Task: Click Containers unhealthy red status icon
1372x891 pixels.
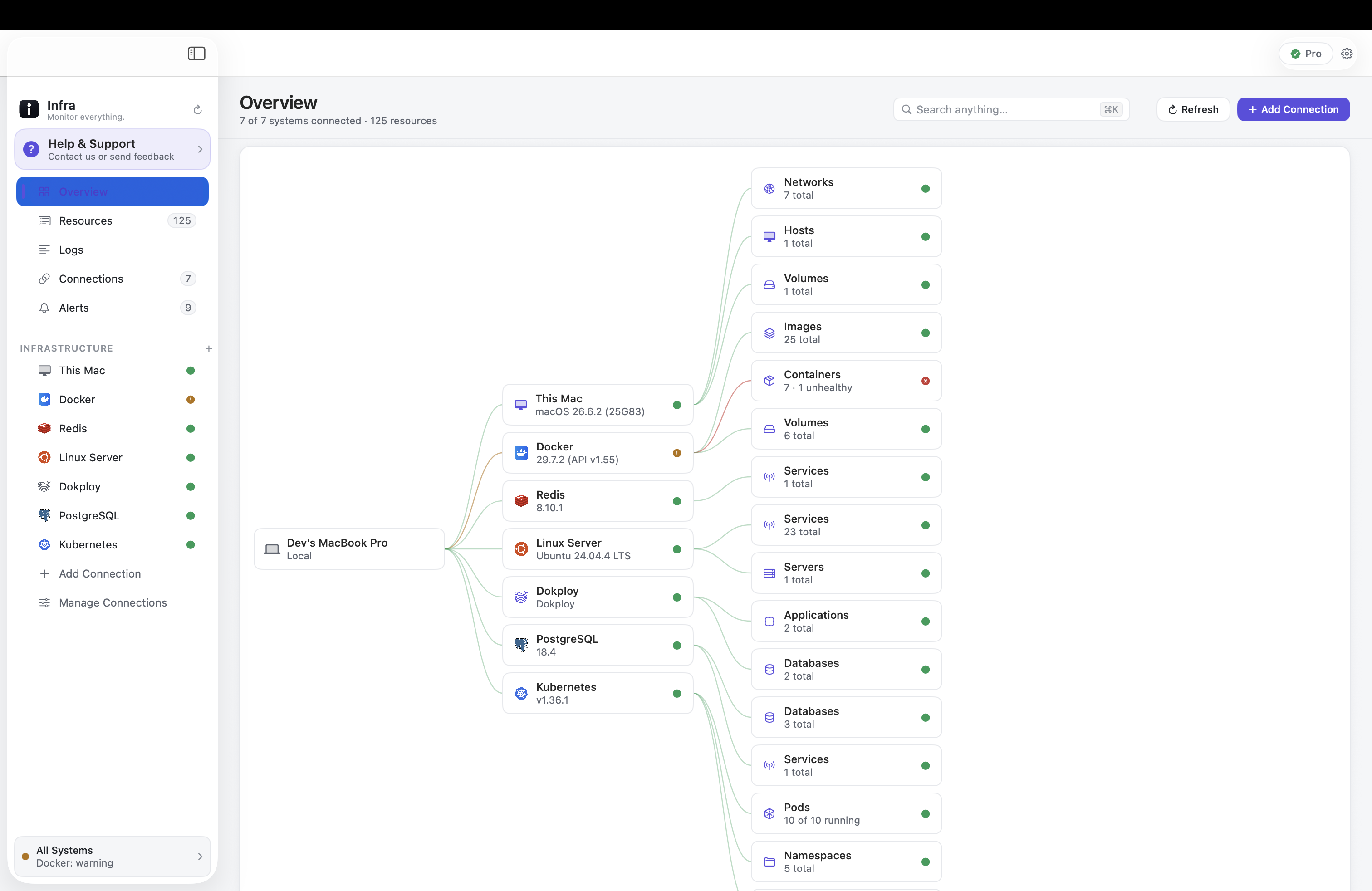Action: pyautogui.click(x=925, y=381)
